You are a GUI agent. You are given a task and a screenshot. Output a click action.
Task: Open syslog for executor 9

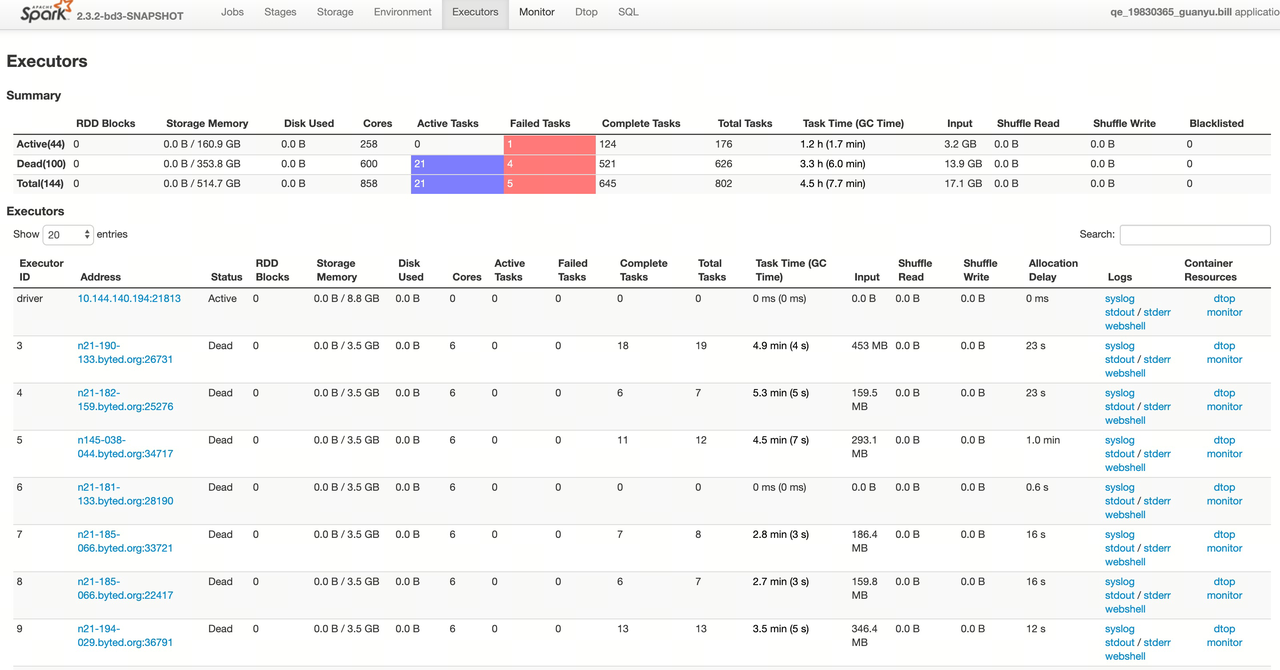(1119, 629)
